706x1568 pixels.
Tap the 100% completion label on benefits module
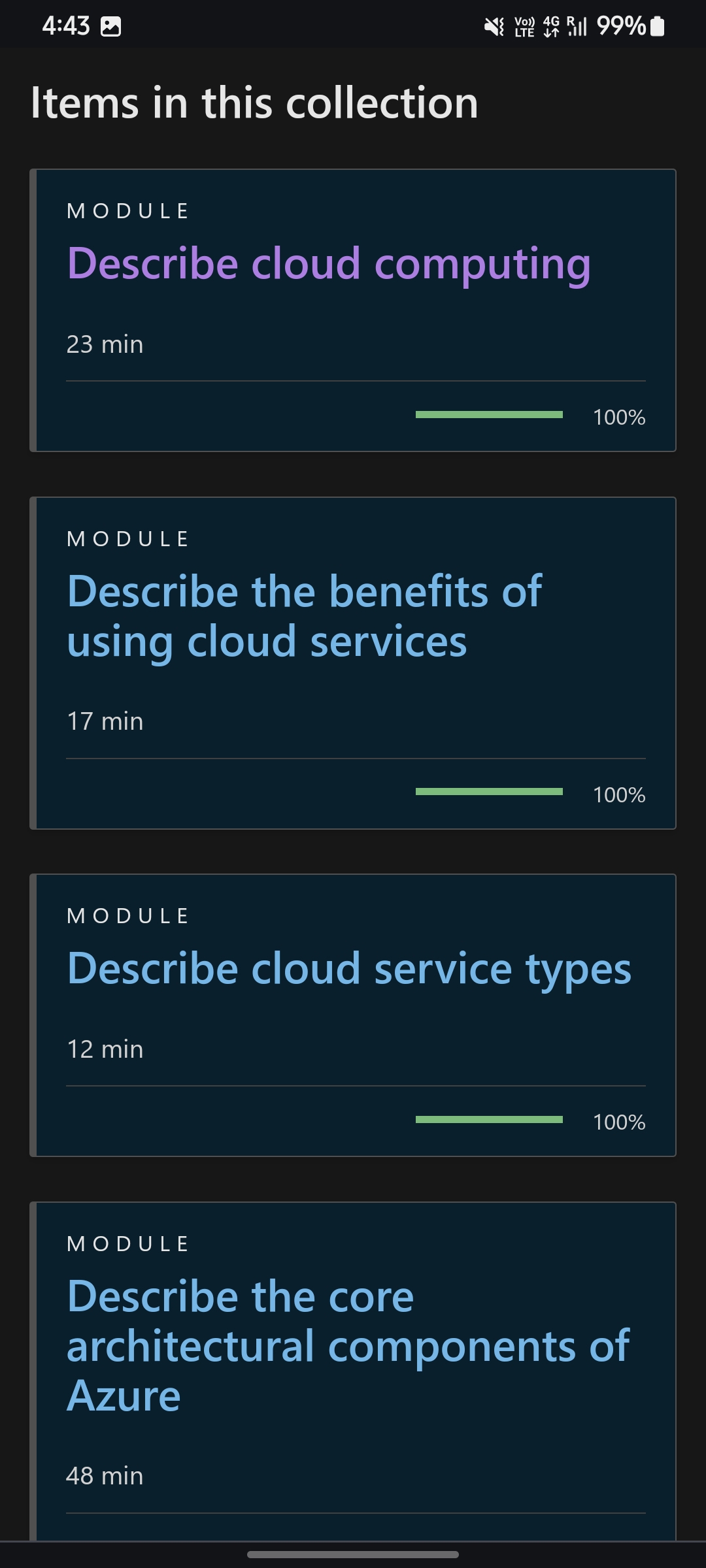click(x=619, y=795)
